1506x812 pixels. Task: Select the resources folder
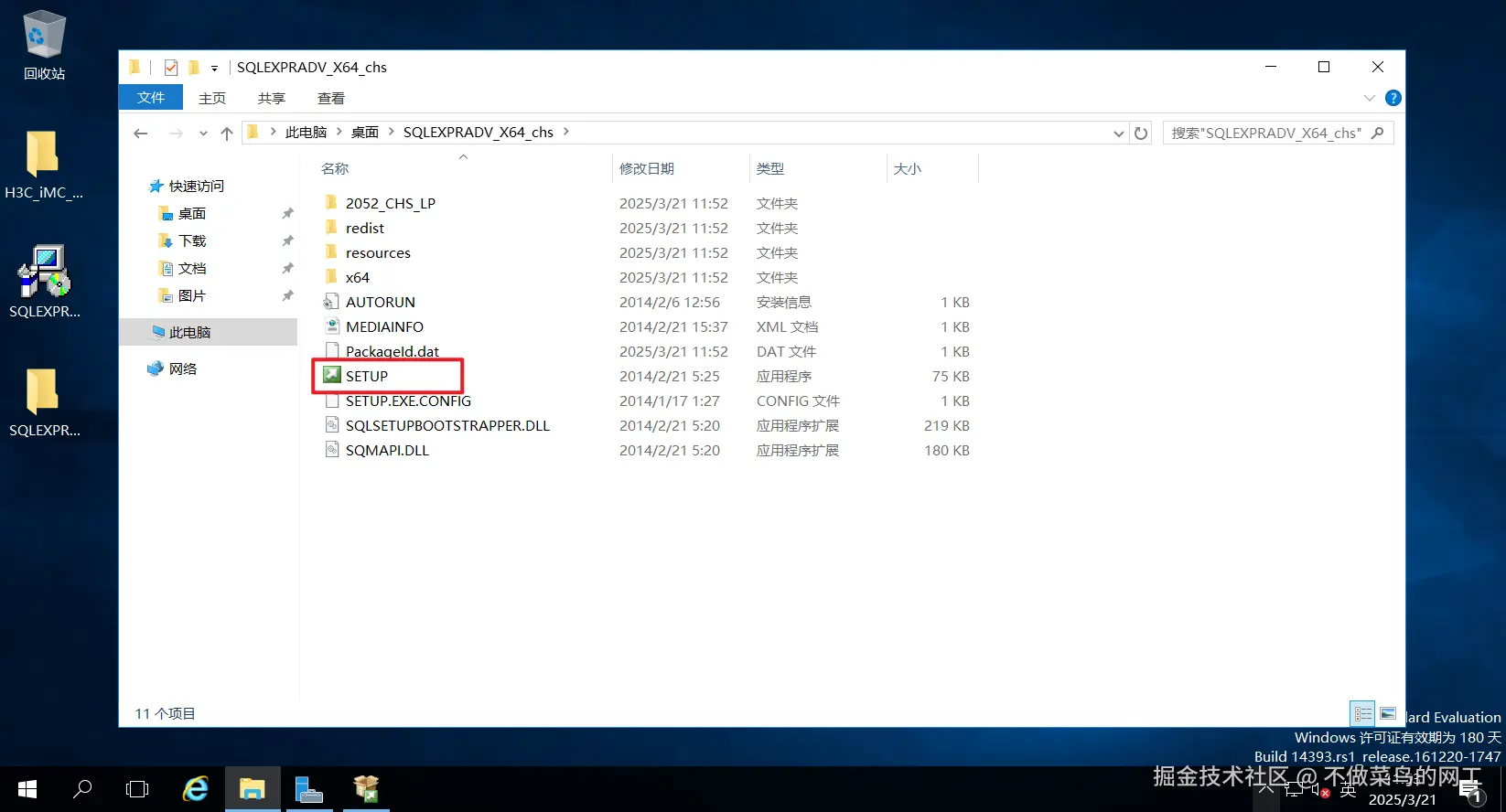click(378, 252)
